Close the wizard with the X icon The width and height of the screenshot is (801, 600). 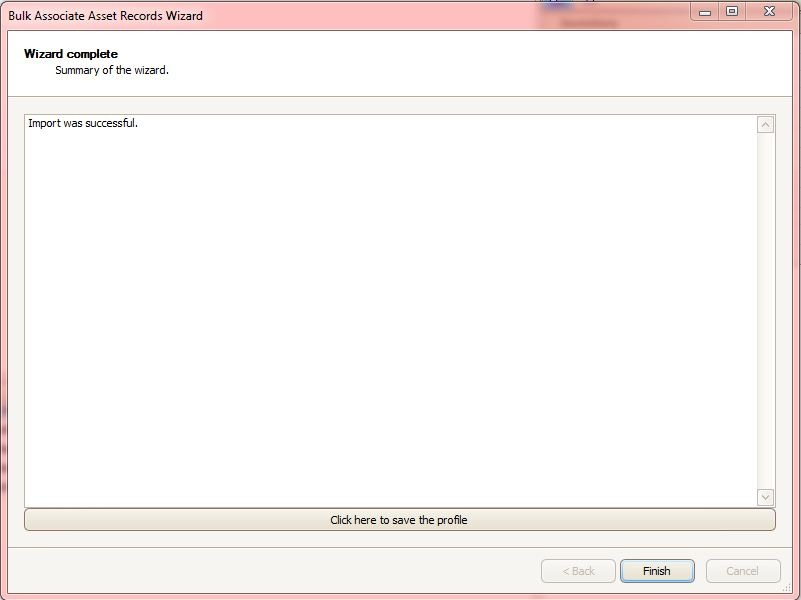(x=769, y=12)
